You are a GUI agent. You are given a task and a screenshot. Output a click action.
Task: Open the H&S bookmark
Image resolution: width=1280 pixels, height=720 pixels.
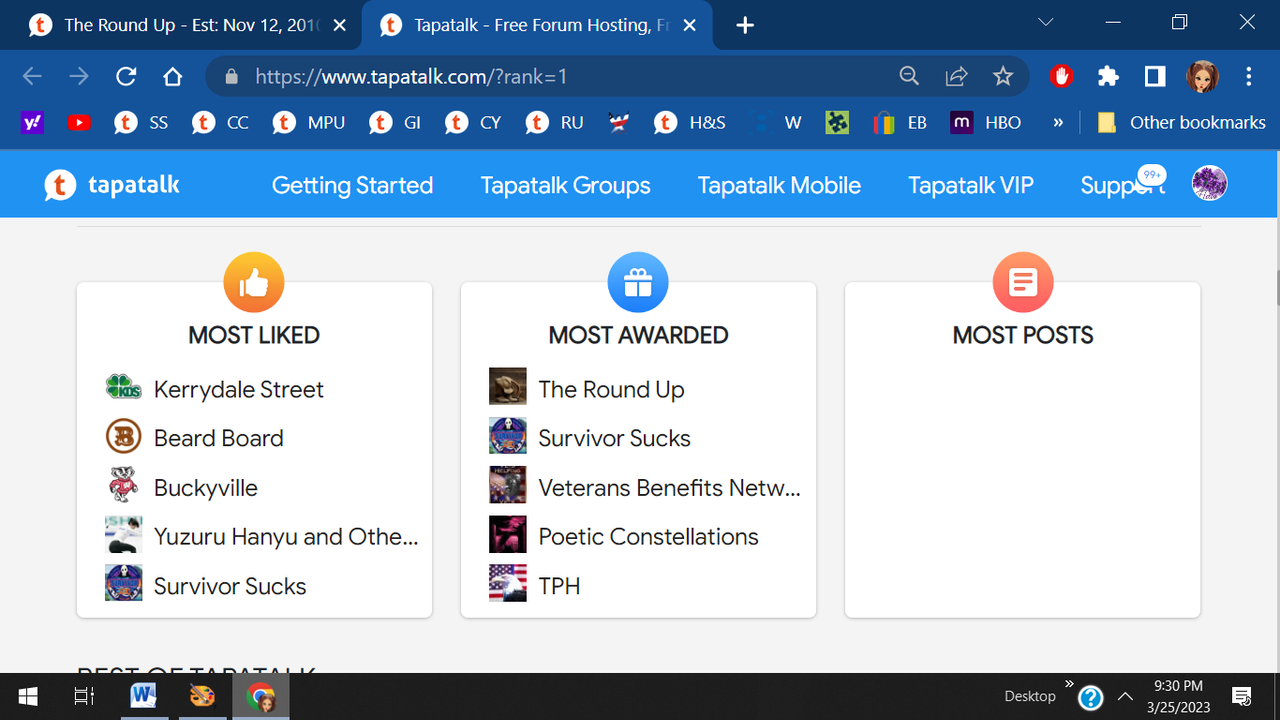(690, 123)
